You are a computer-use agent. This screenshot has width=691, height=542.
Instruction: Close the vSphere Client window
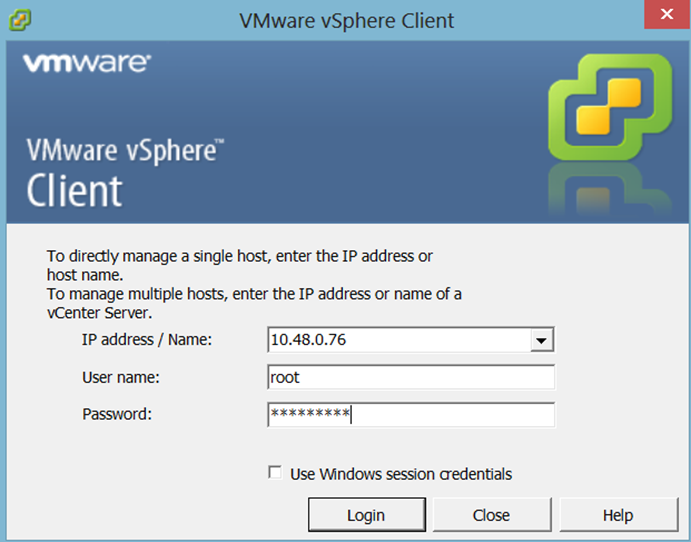pyautogui.click(x=667, y=14)
